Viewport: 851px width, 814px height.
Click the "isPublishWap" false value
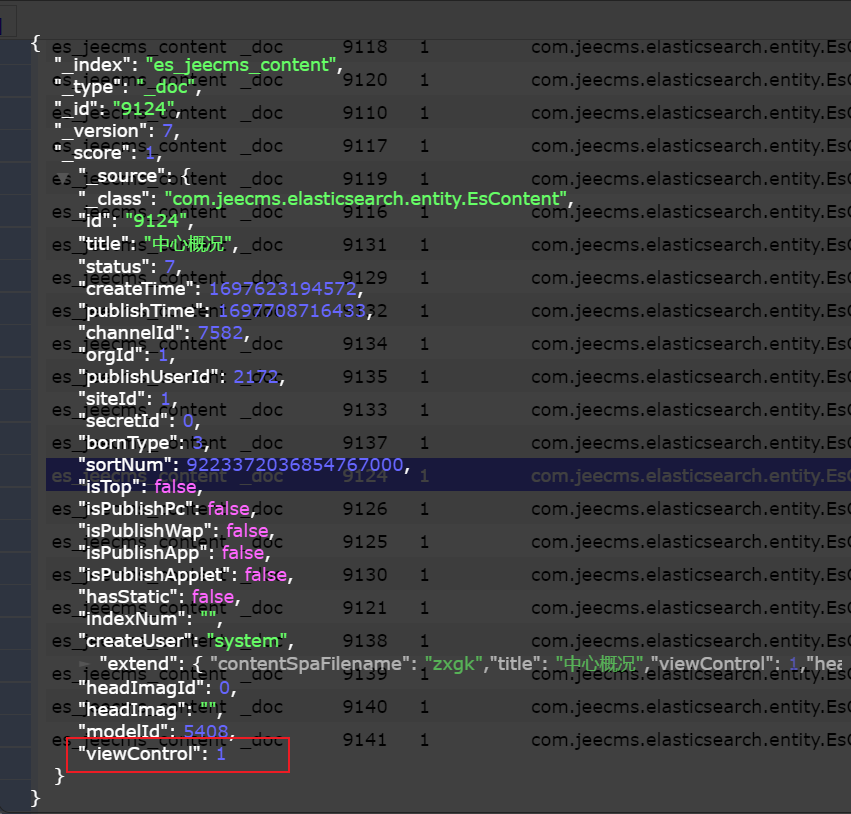[247, 531]
